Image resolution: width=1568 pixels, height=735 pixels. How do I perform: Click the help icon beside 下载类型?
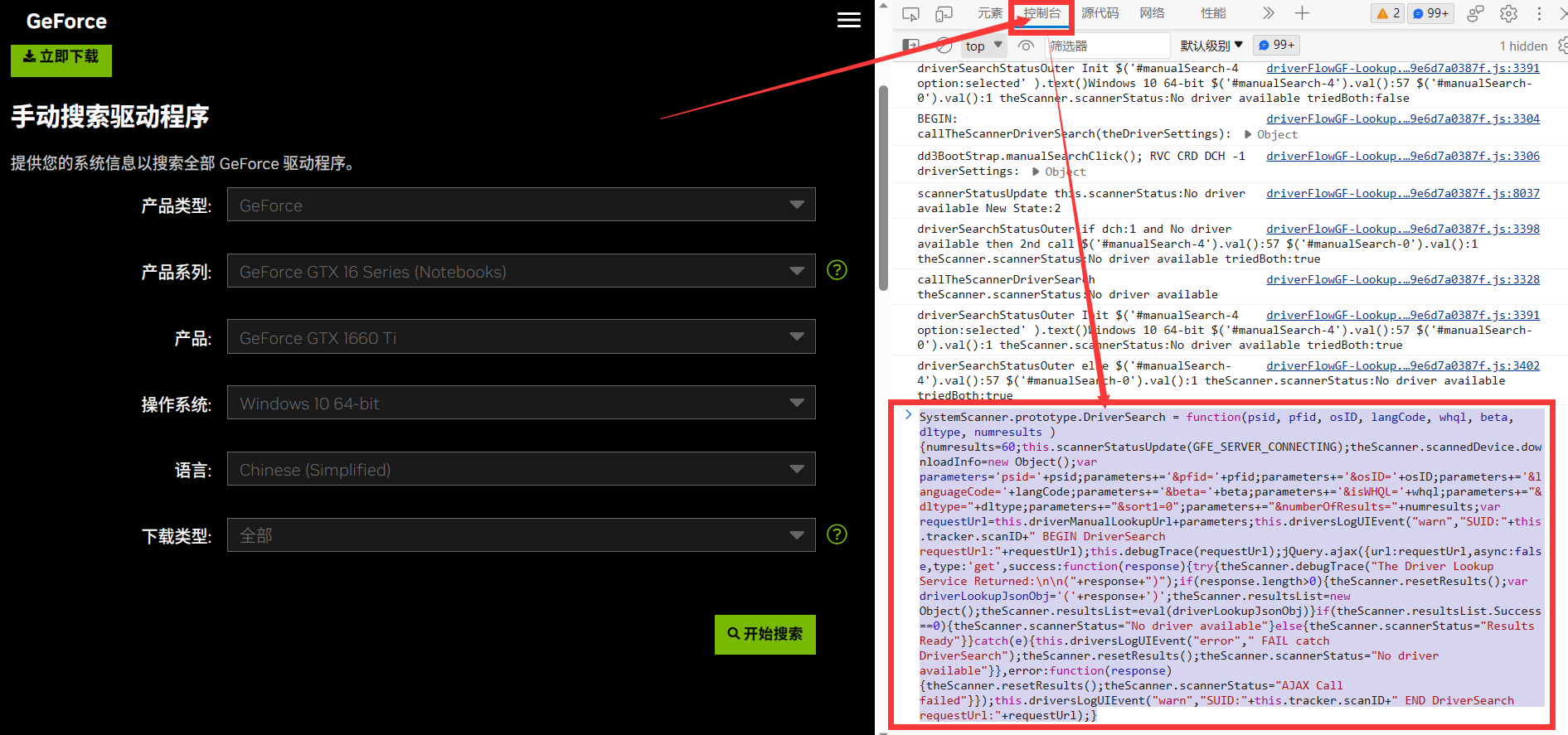837,534
